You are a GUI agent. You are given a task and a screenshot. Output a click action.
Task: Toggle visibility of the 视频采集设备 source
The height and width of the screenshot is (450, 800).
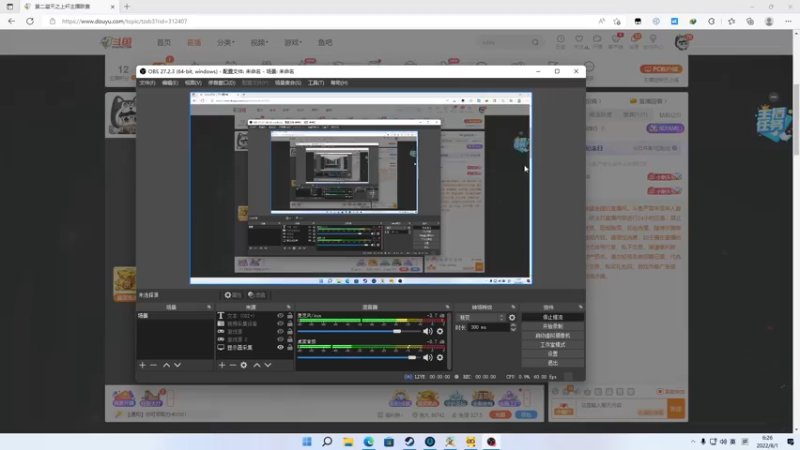click(x=280, y=323)
